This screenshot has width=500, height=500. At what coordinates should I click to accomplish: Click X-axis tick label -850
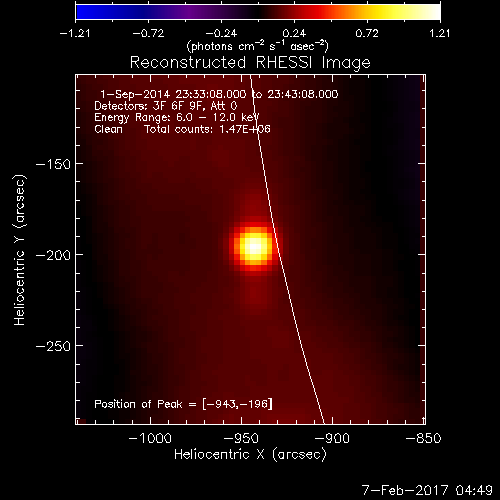click(423, 438)
